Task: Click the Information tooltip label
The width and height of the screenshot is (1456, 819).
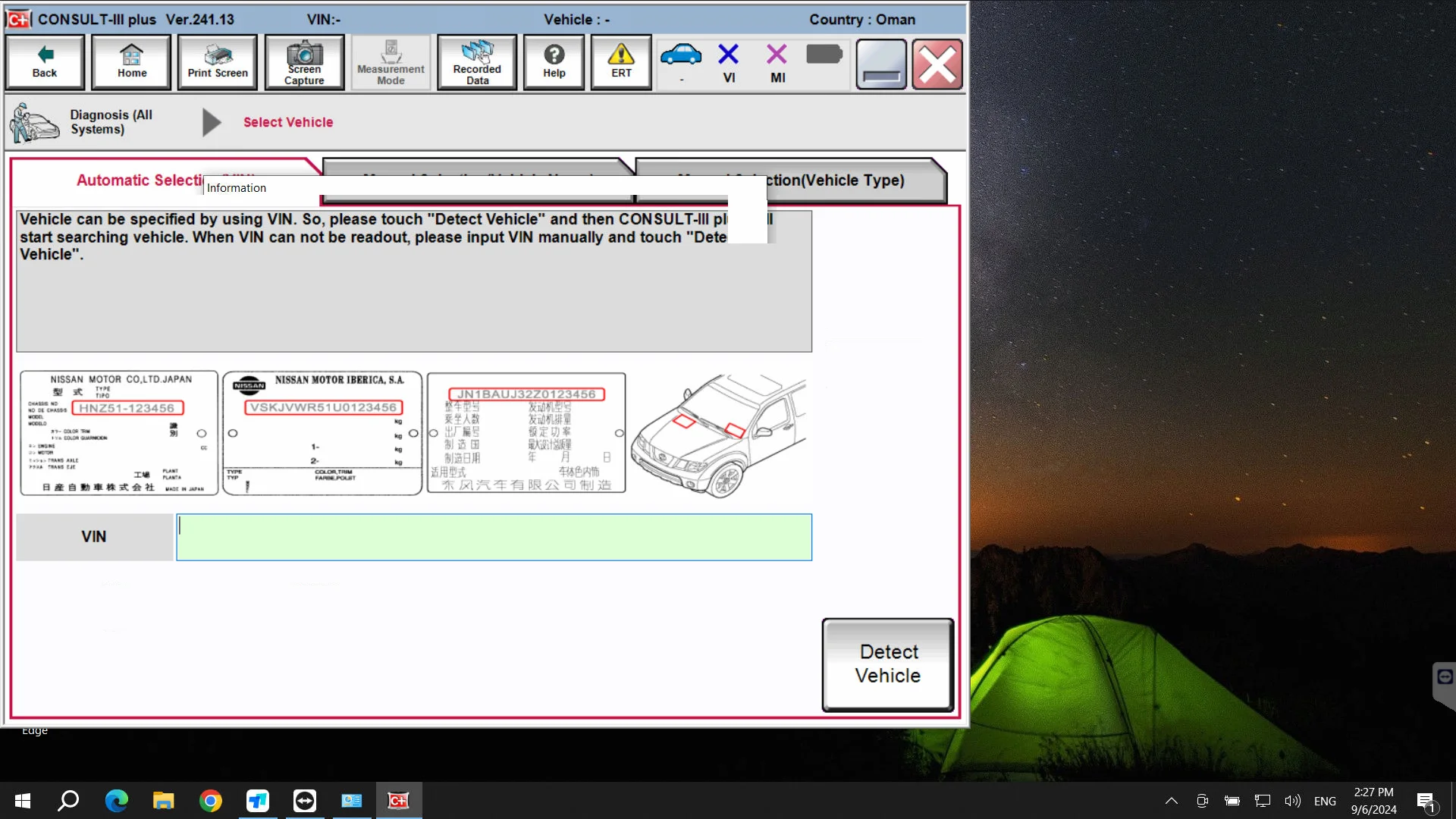Action: [237, 188]
